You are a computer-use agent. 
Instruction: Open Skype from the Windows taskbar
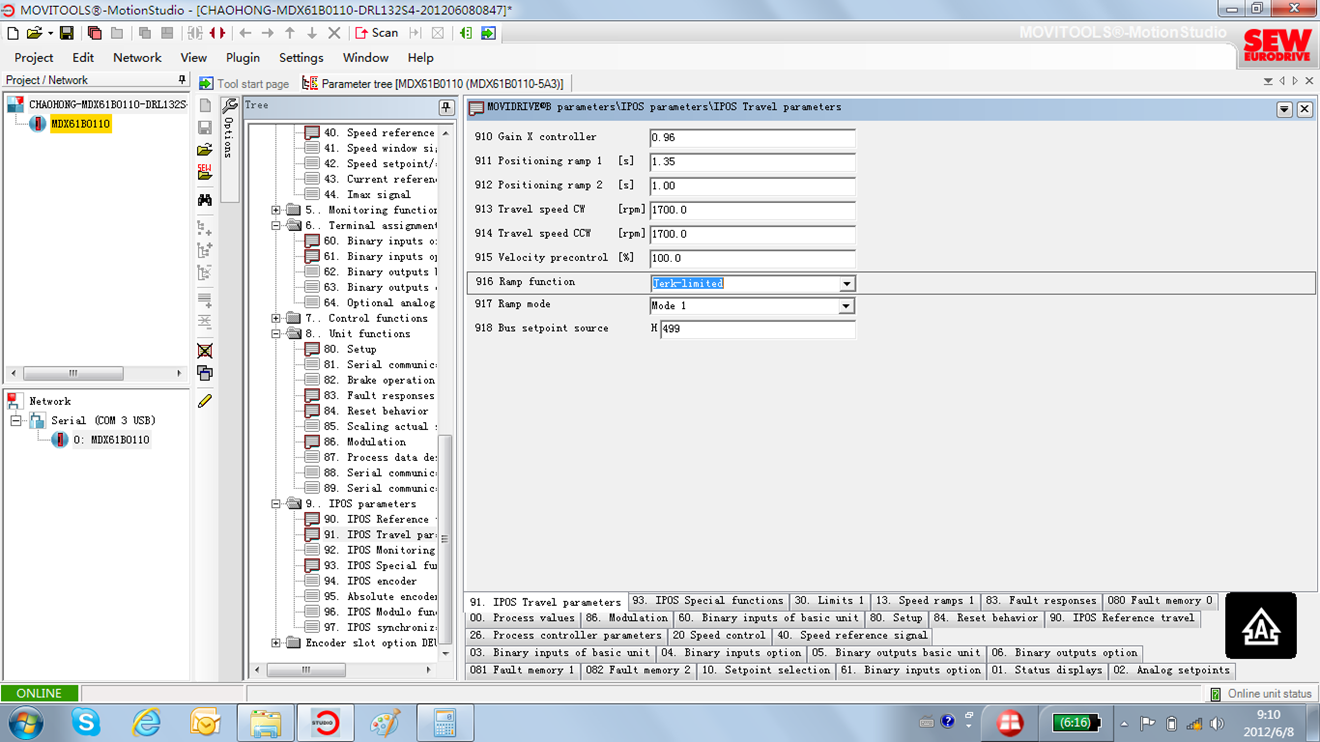(x=86, y=721)
